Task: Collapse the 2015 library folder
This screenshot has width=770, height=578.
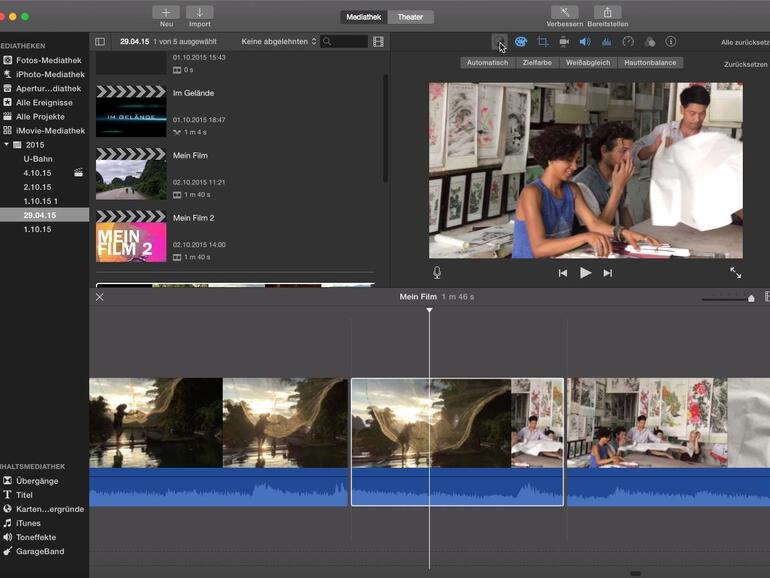Action: (6, 145)
